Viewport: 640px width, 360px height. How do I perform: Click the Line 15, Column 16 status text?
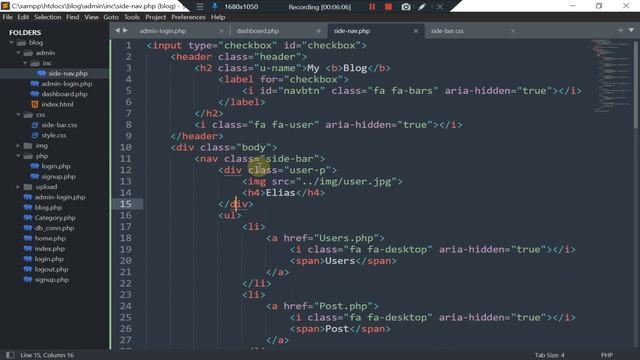point(47,355)
